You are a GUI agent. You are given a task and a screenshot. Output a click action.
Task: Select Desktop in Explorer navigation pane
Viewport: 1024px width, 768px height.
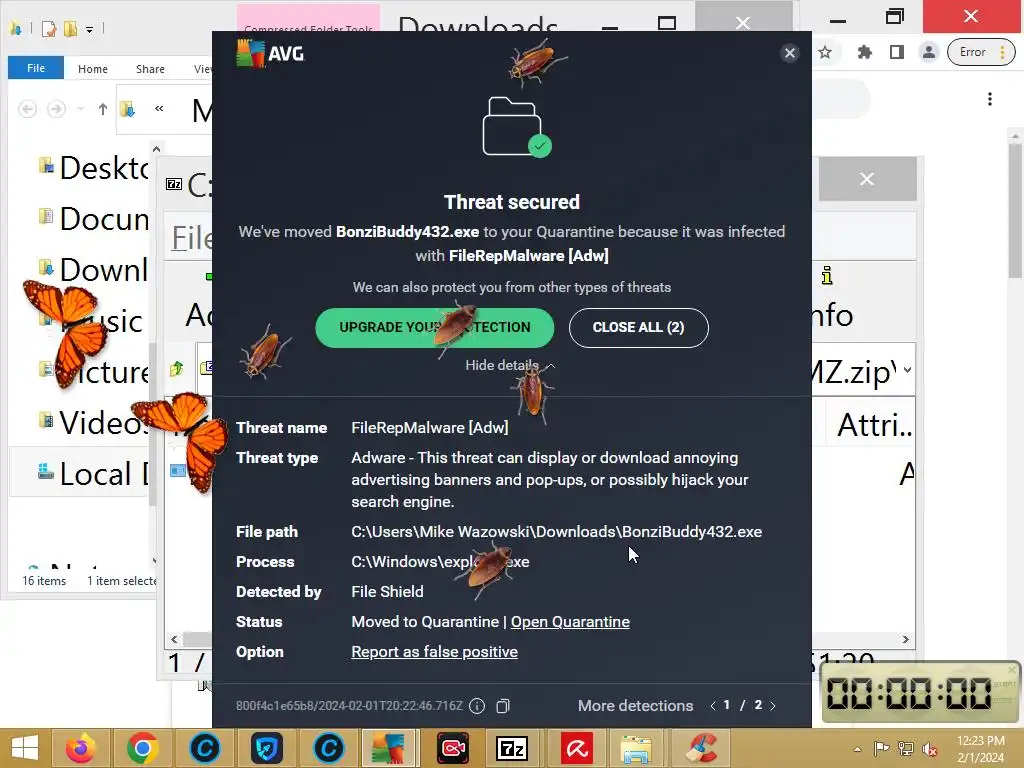point(93,168)
